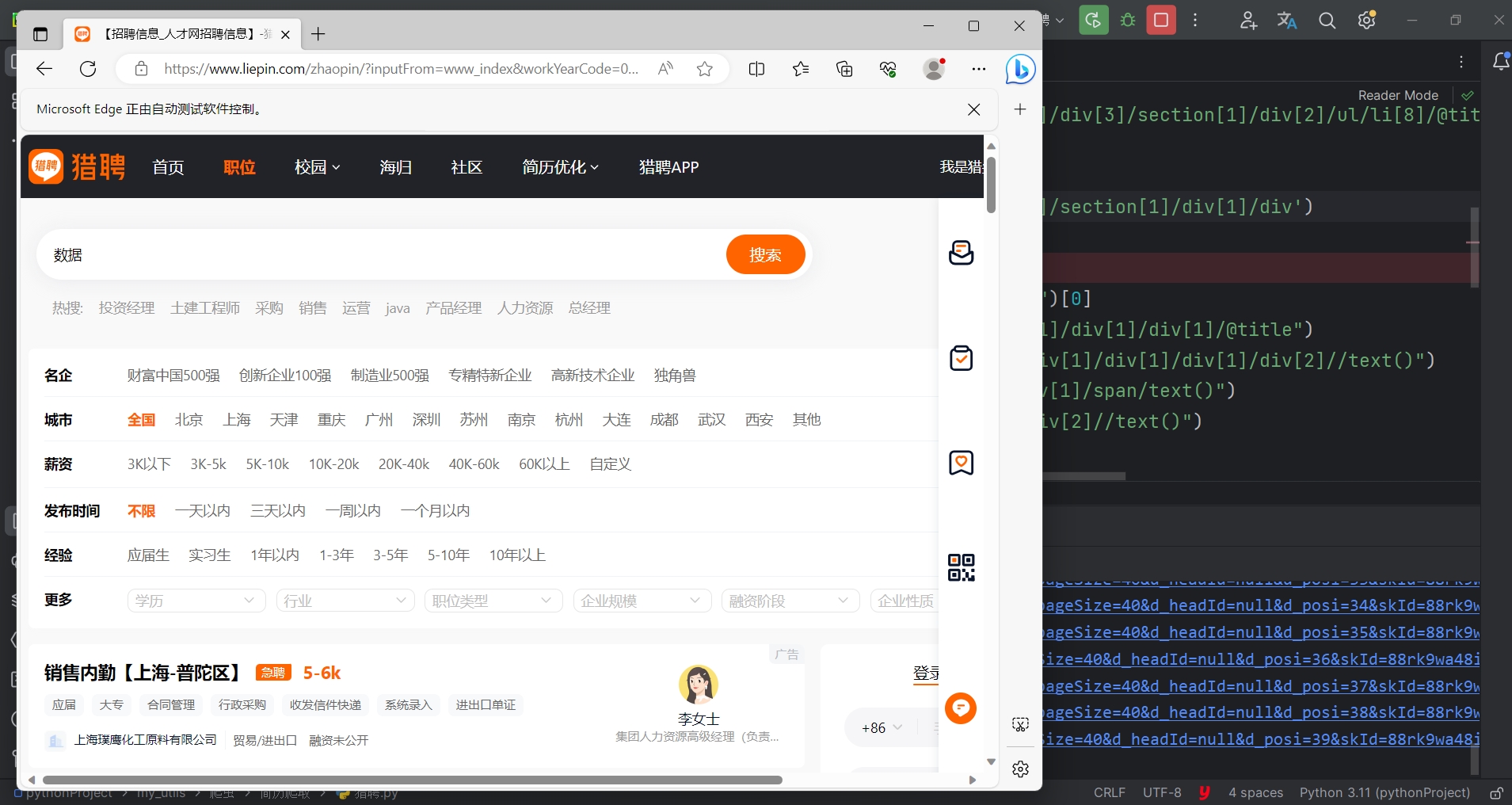Add page to favorites star icon
Viewport: 1512px width, 805px height.
(x=705, y=69)
